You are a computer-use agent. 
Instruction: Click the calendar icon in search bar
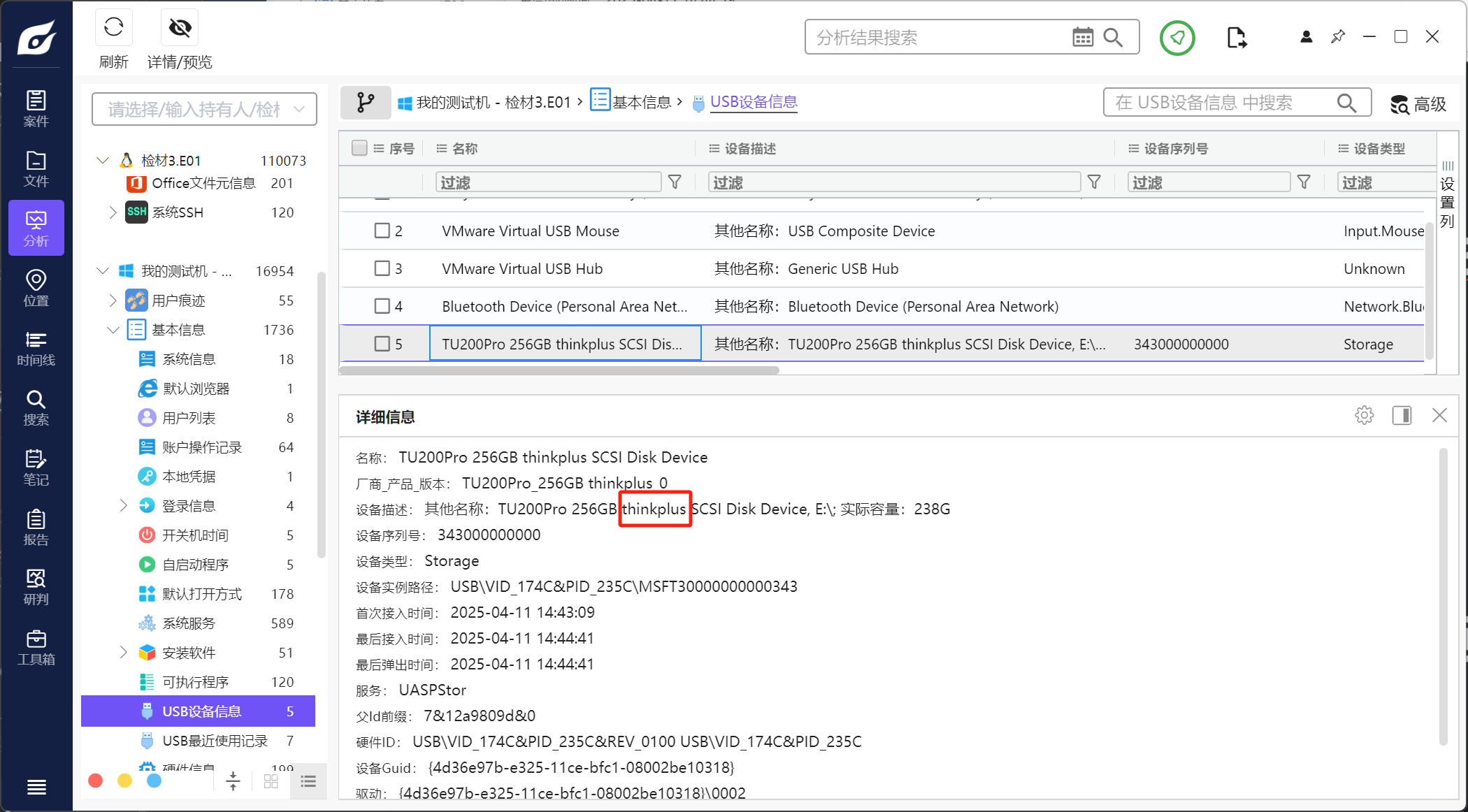[1082, 37]
